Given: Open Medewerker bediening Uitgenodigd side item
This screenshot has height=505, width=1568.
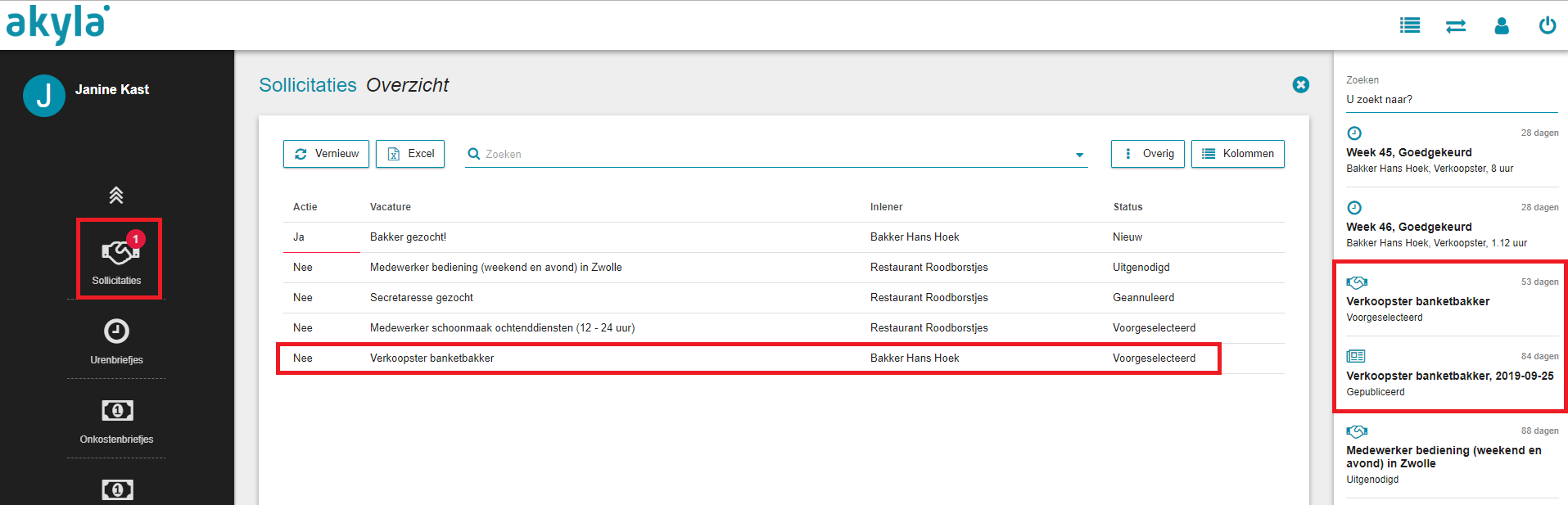Looking at the screenshot, I should click(x=1452, y=455).
